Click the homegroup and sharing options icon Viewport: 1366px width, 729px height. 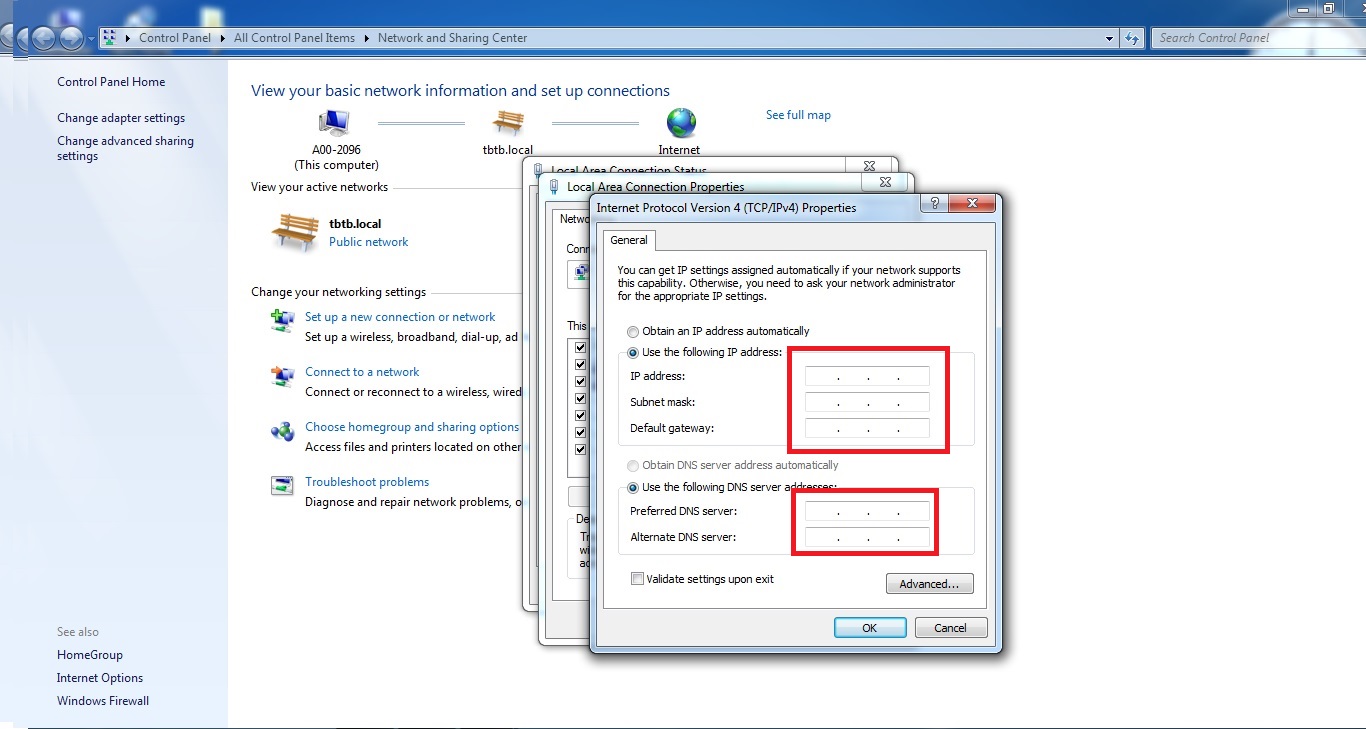283,431
